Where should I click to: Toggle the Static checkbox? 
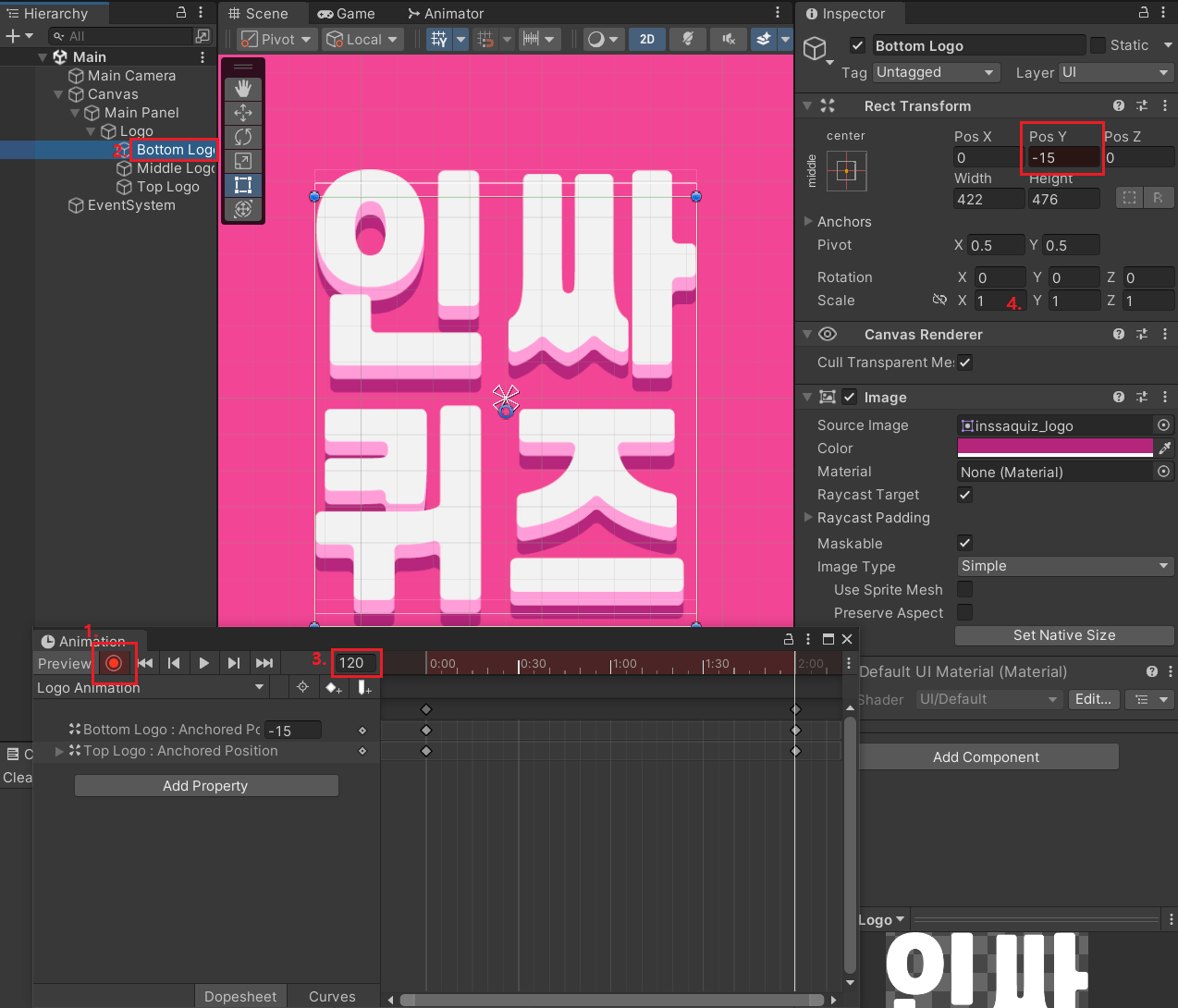tap(1098, 45)
